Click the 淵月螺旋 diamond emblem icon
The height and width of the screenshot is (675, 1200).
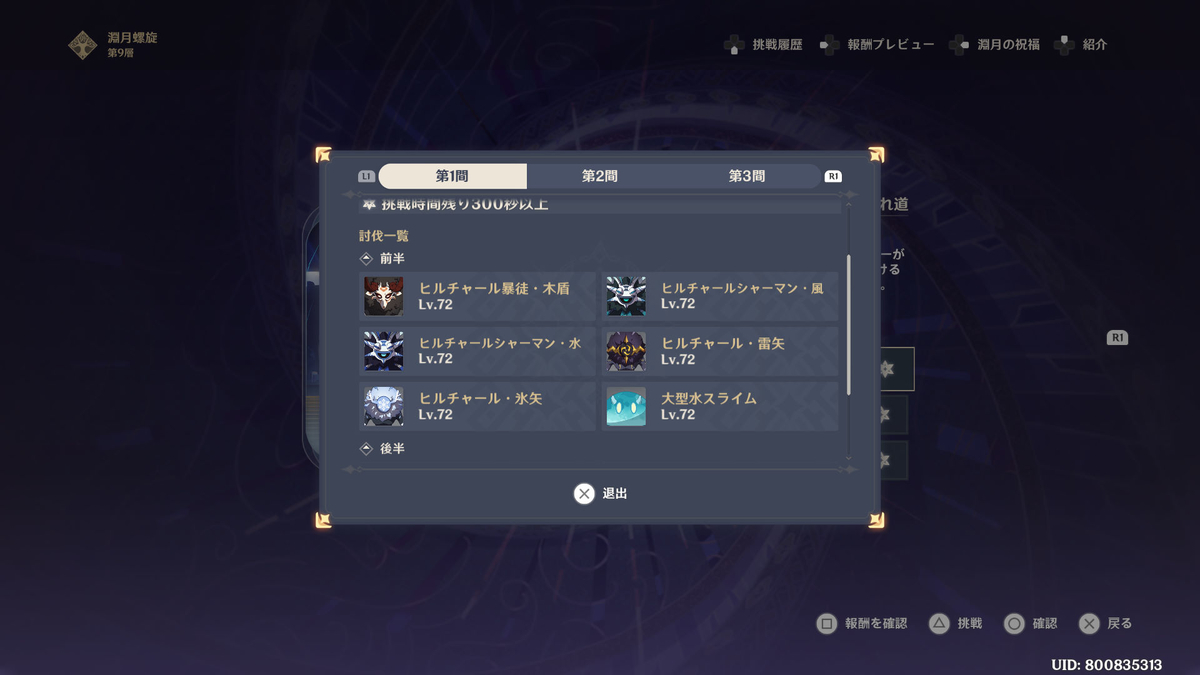tap(82, 45)
